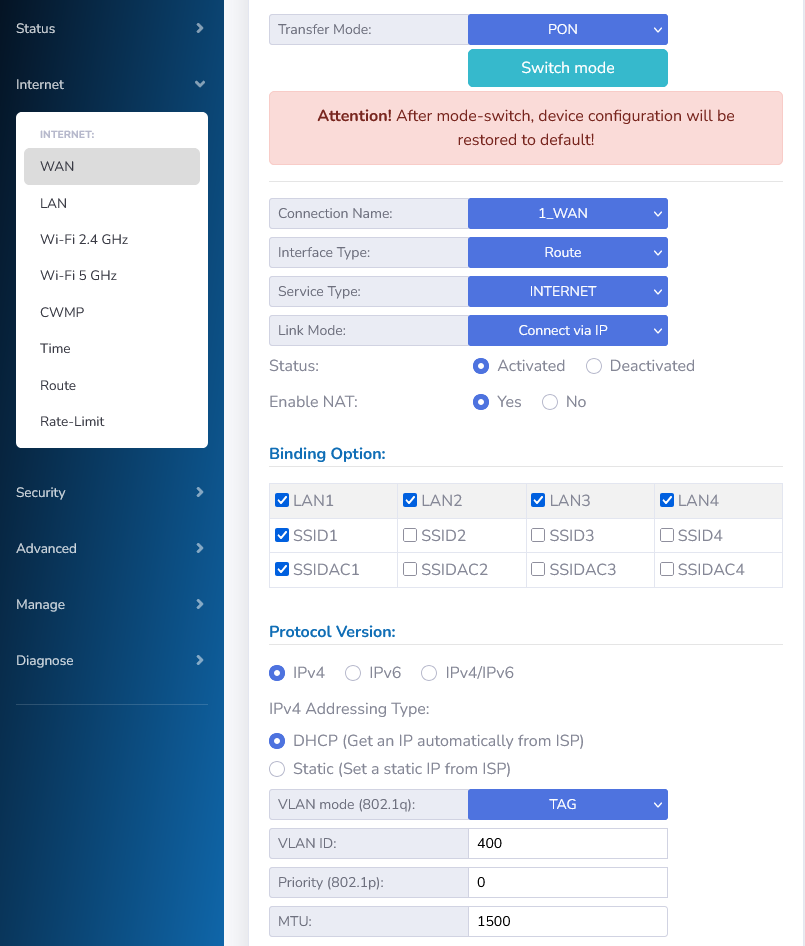This screenshot has width=805, height=946.
Task: Uncheck the LAN3 binding checkbox
Action: coord(538,500)
